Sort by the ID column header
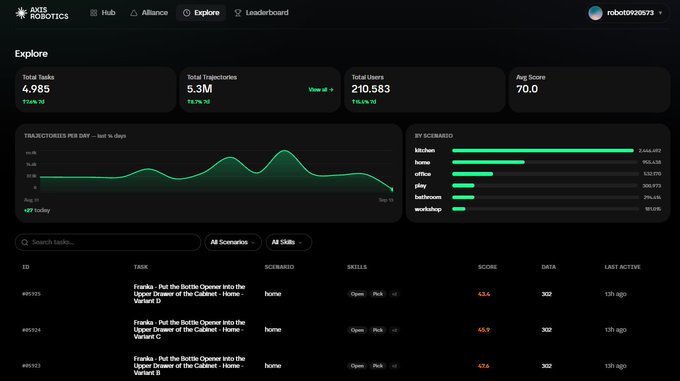 (x=26, y=267)
